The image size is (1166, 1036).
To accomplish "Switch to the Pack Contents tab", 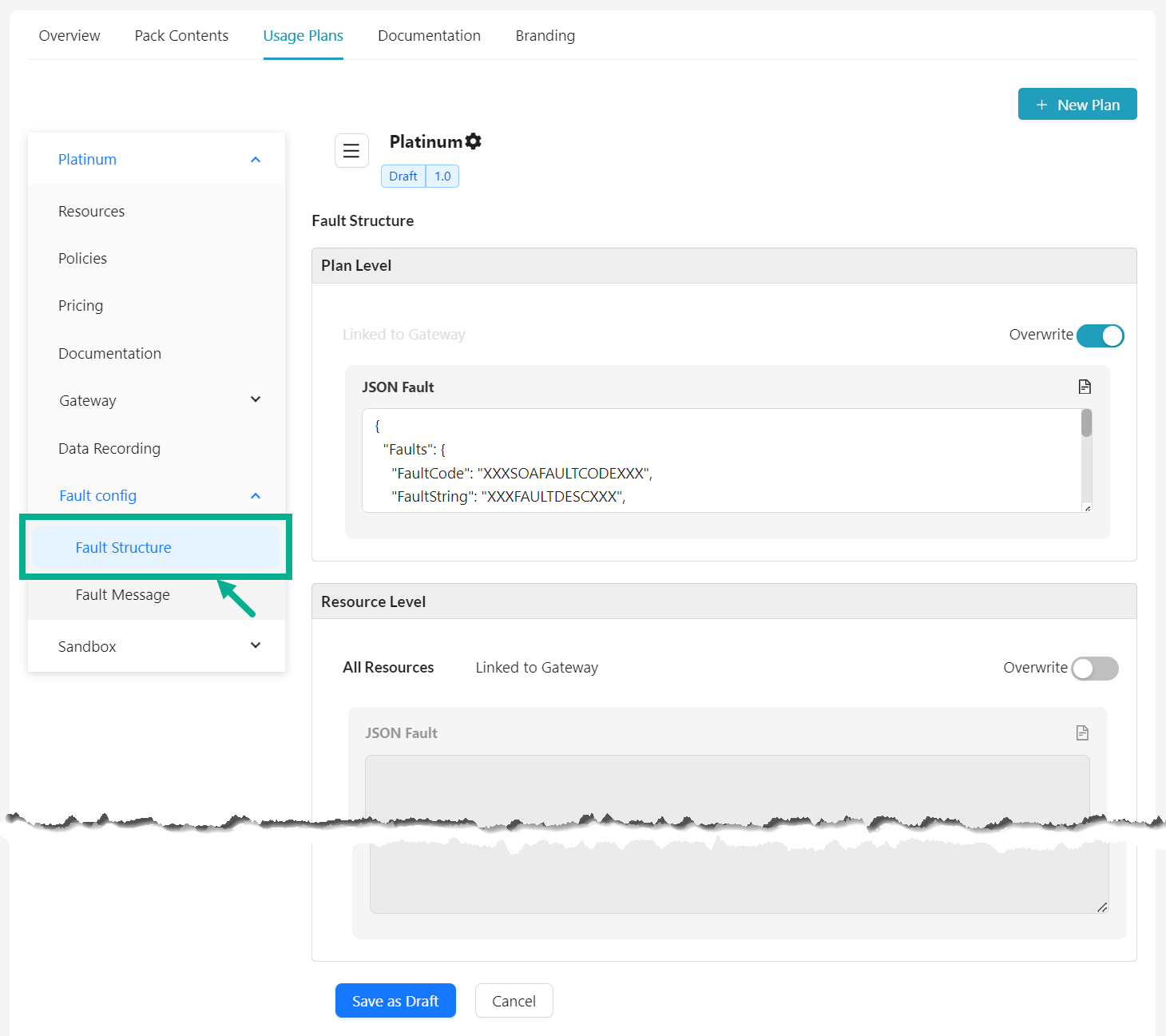I will pos(181,36).
